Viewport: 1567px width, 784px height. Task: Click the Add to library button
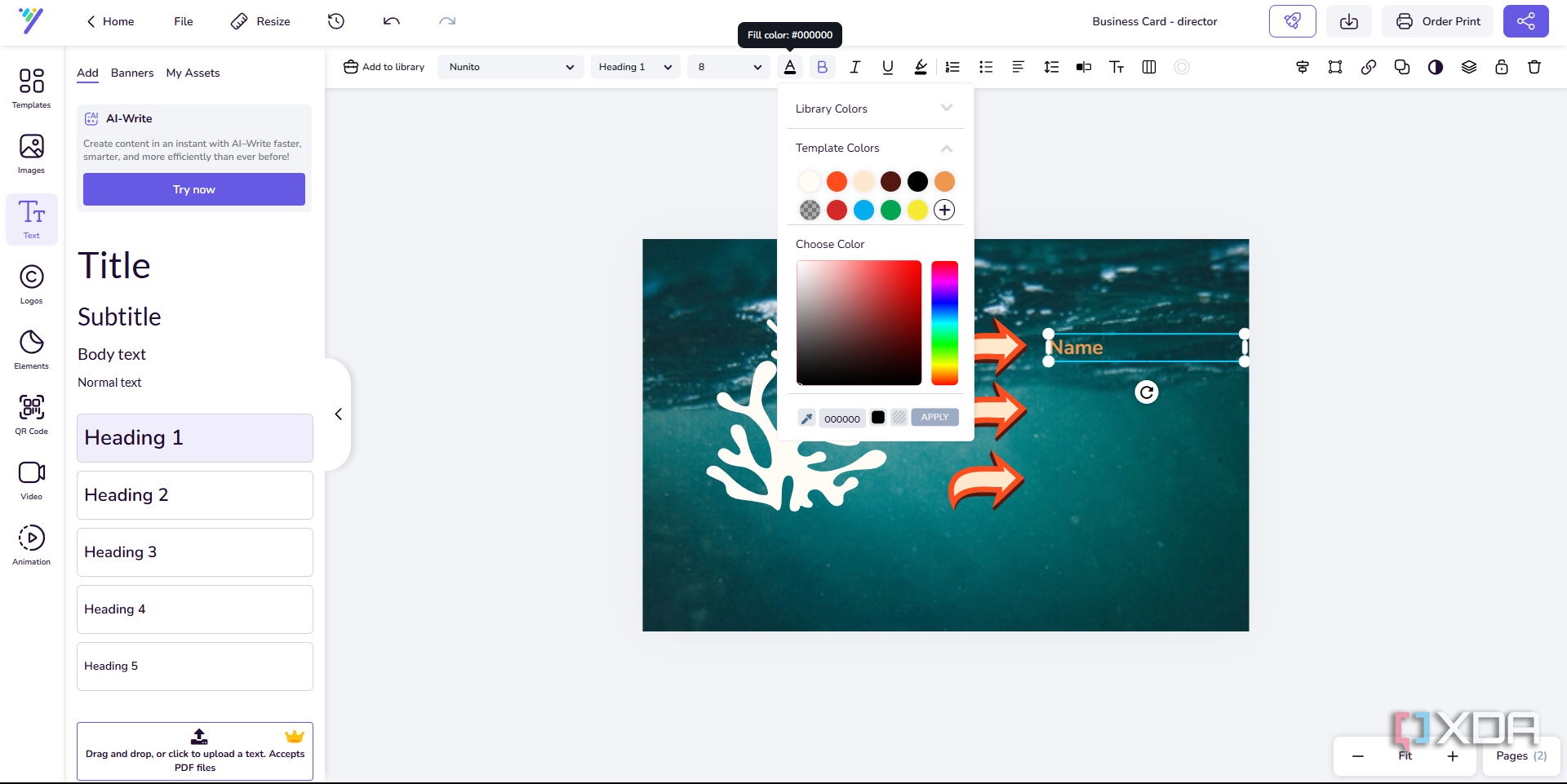(384, 67)
